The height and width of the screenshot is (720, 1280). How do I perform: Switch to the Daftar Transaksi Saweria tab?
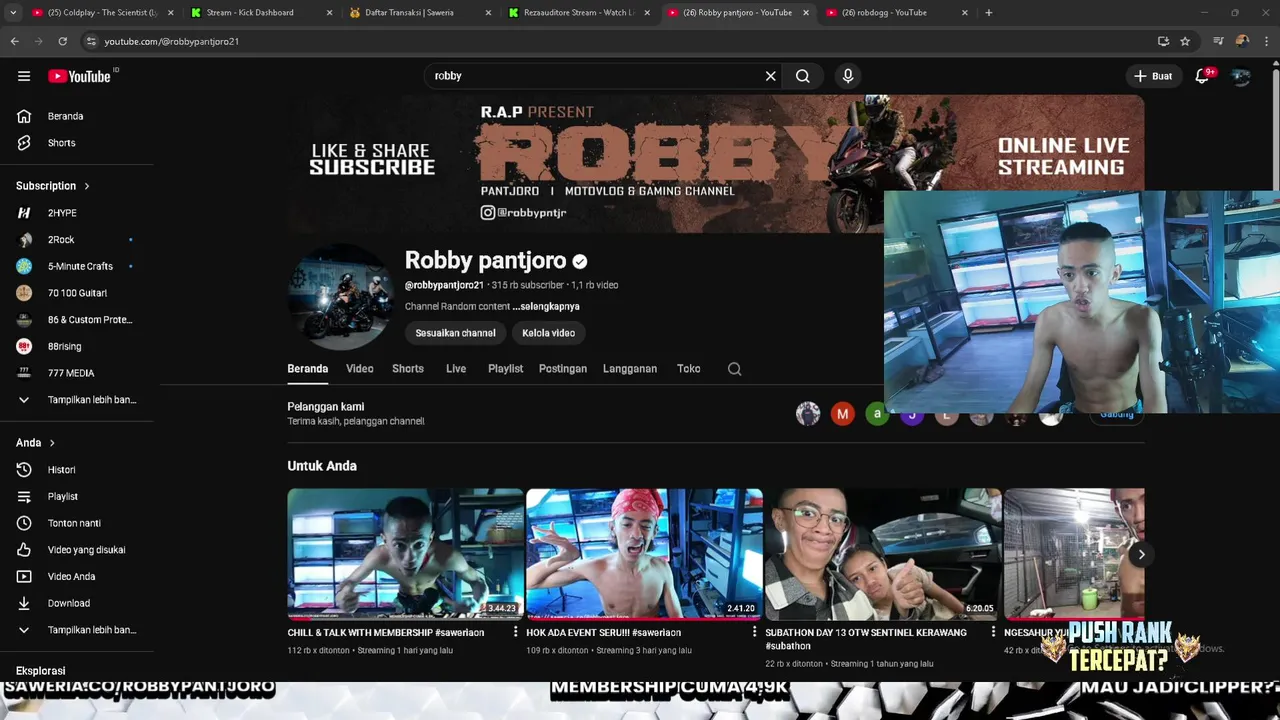point(420,13)
